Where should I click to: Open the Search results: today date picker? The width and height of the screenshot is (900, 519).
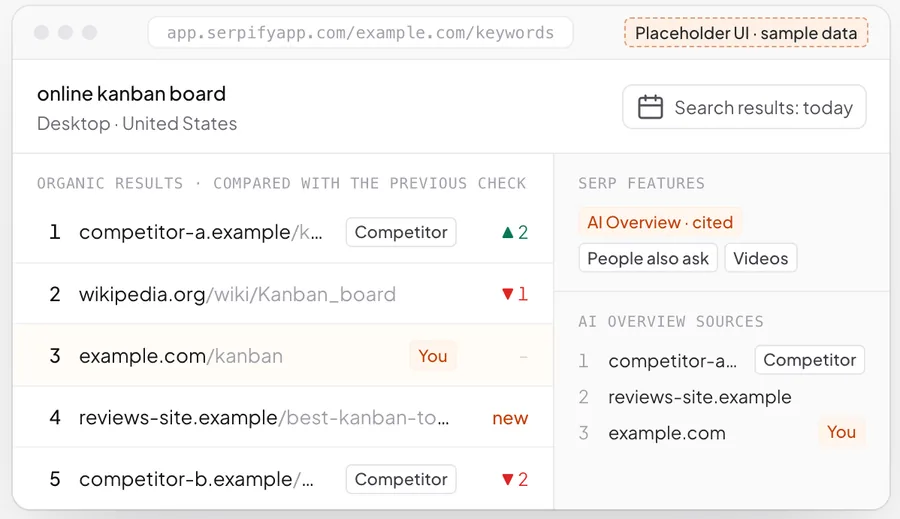(x=744, y=107)
